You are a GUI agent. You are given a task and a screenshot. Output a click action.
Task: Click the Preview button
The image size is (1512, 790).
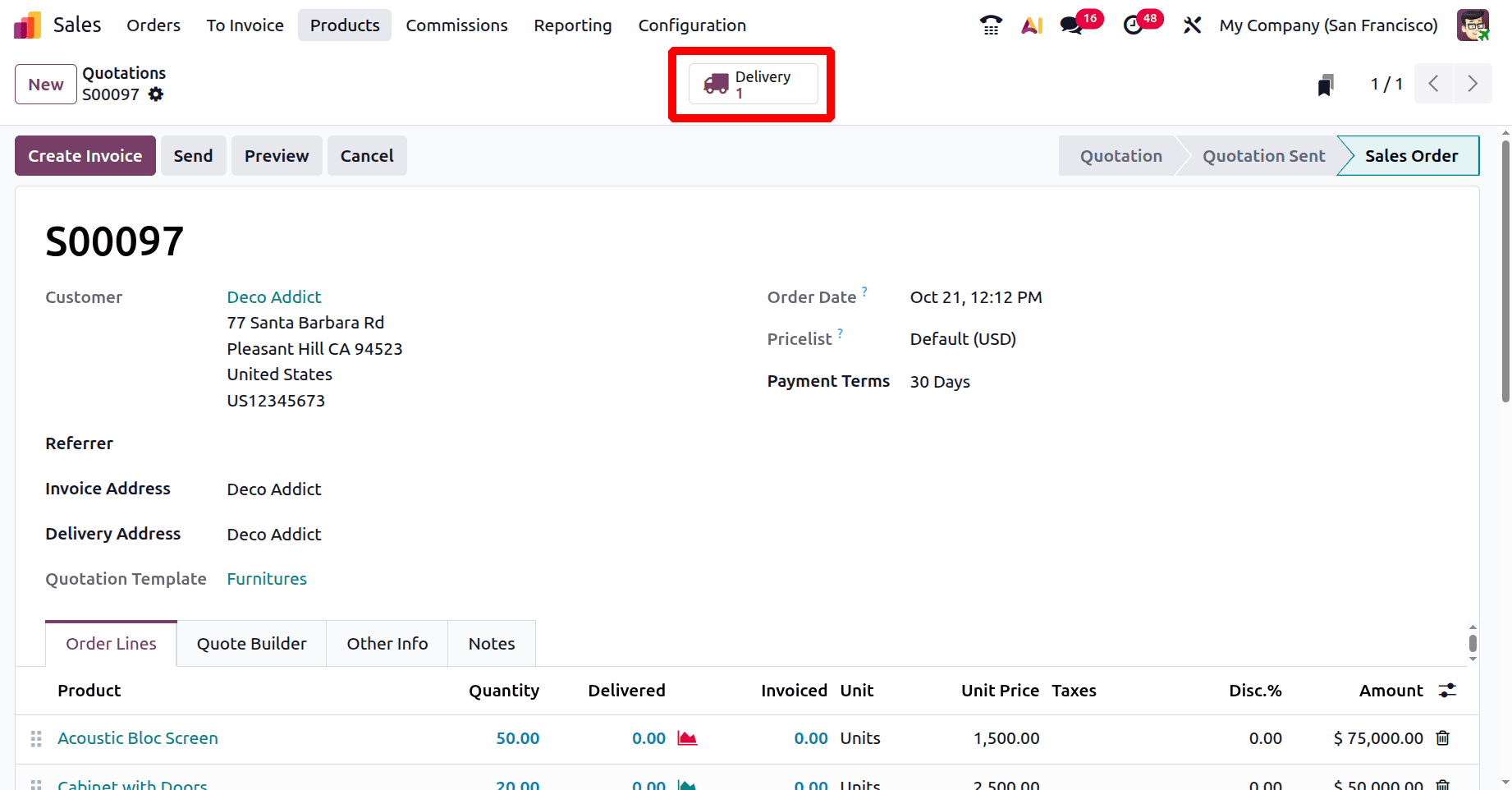[277, 156]
